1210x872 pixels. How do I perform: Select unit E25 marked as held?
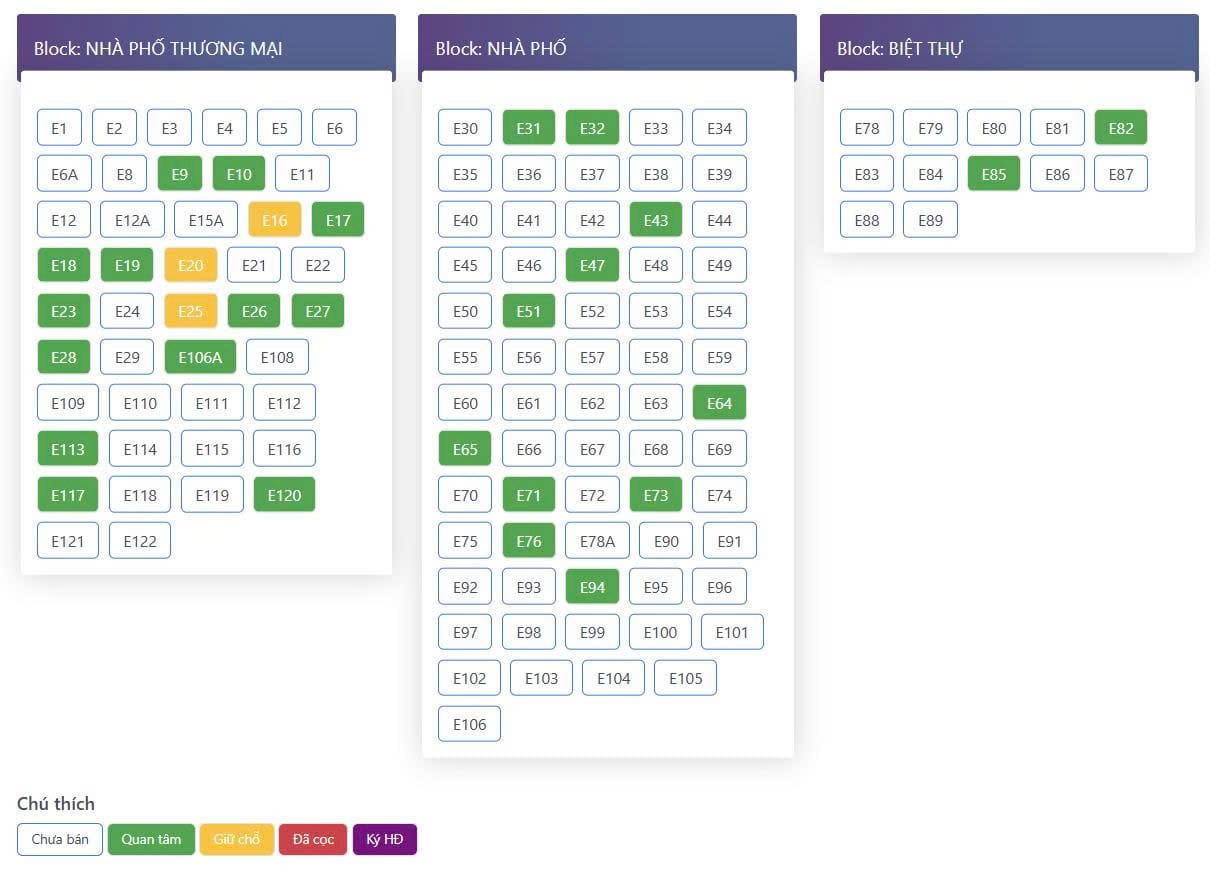(190, 311)
